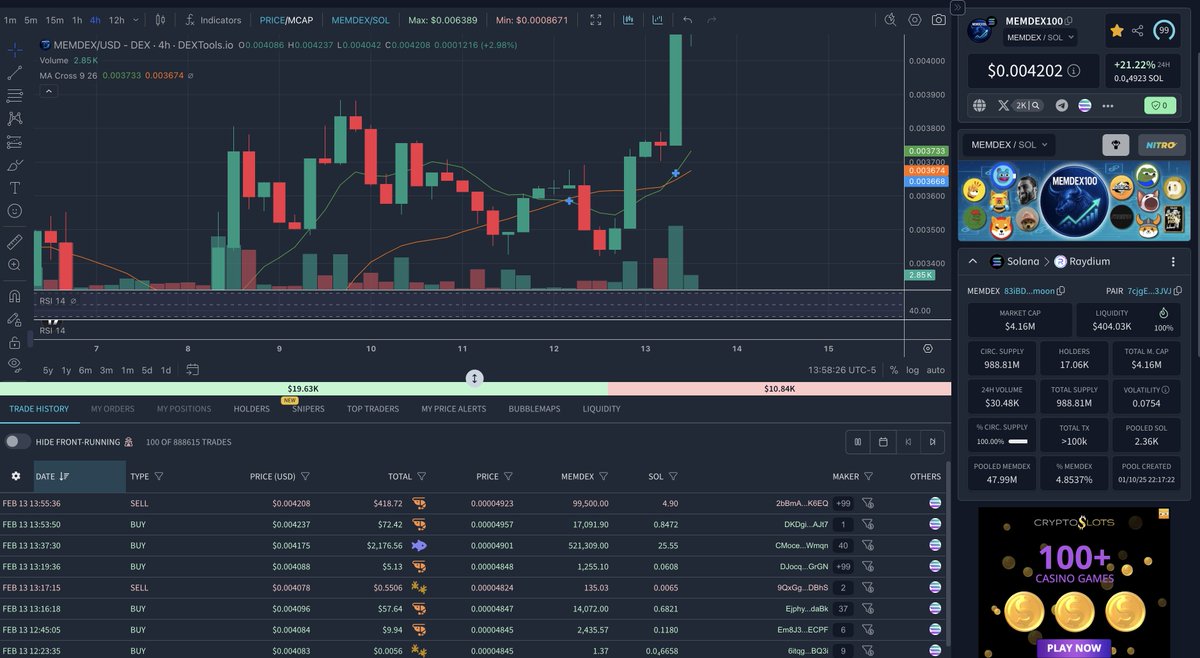This screenshot has height=658, width=1200.
Task: Click the red $10.84K sell volume bar
Action: pyautogui.click(x=778, y=388)
